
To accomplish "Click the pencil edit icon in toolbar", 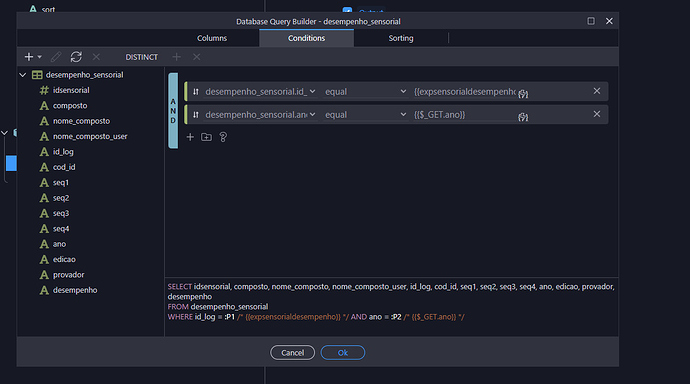I will click(x=56, y=57).
